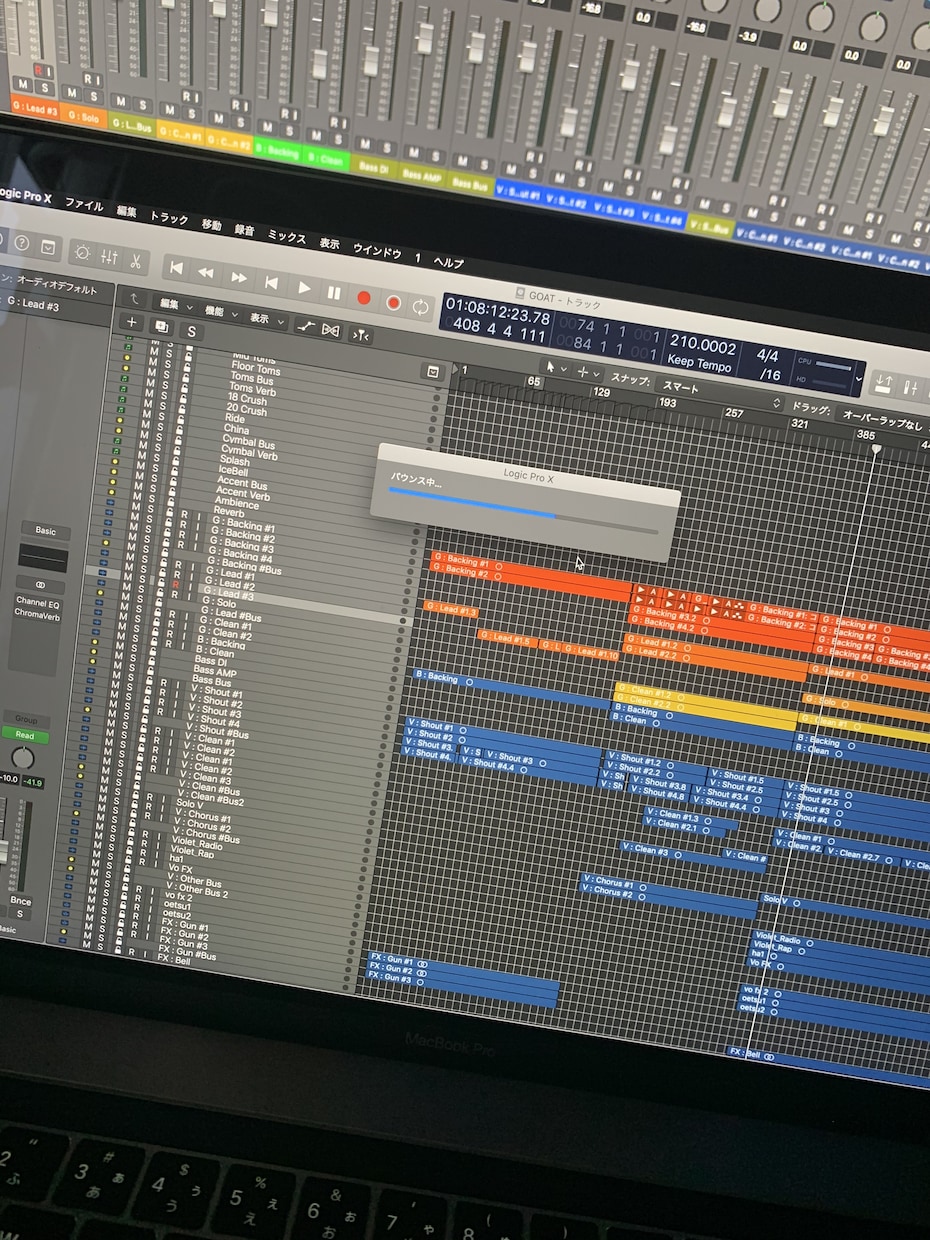The height and width of the screenshot is (1240, 930).
Task: Click the playhead marker in the ruler
Action: [x=877, y=450]
